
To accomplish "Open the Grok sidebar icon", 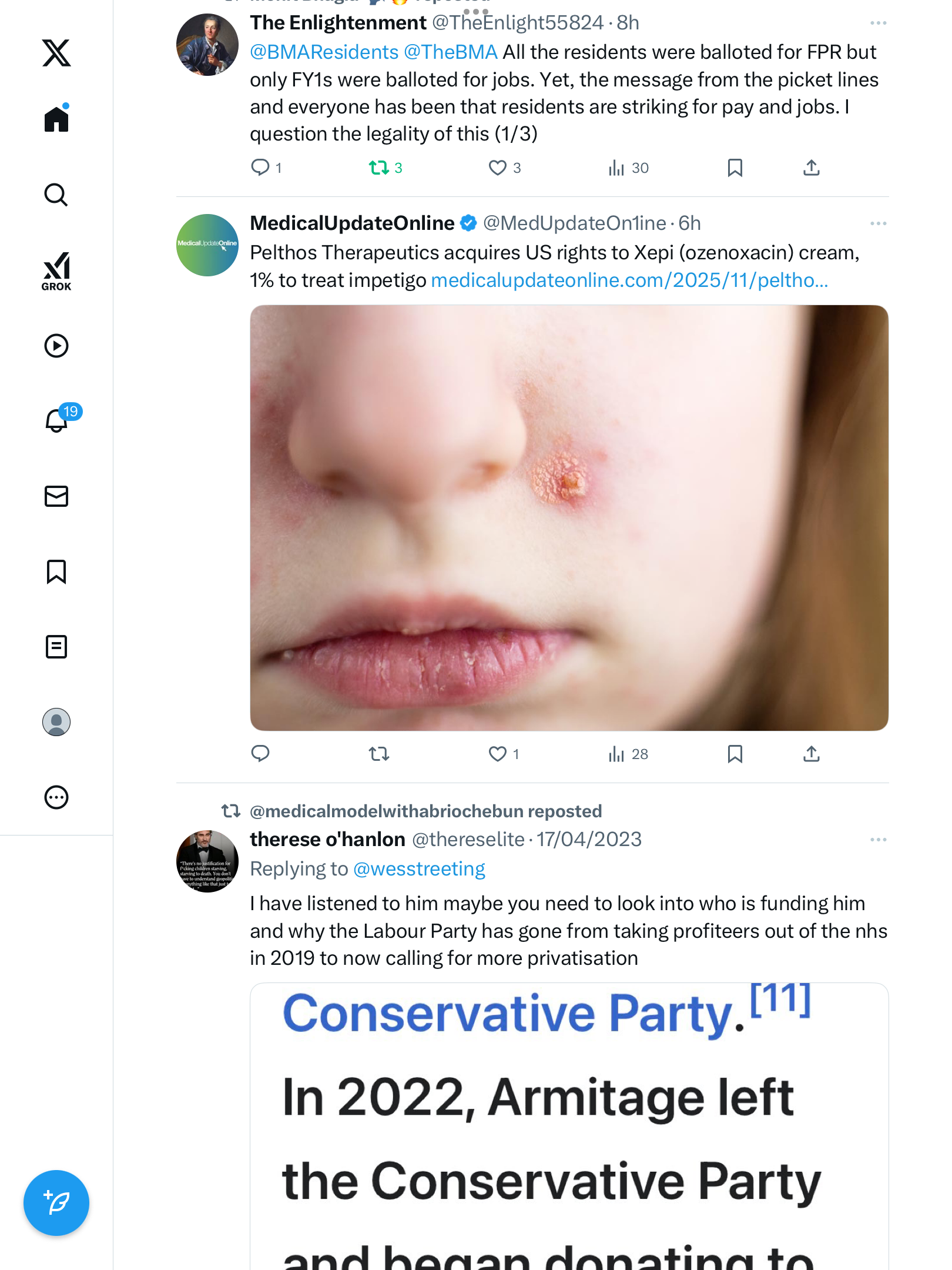I will coord(56,271).
